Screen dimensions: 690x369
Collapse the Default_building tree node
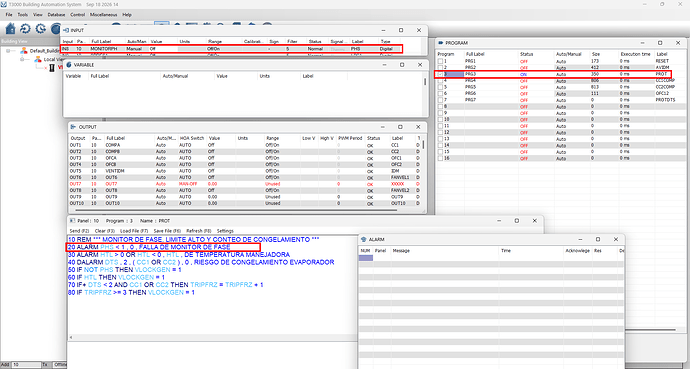pos(8,51)
